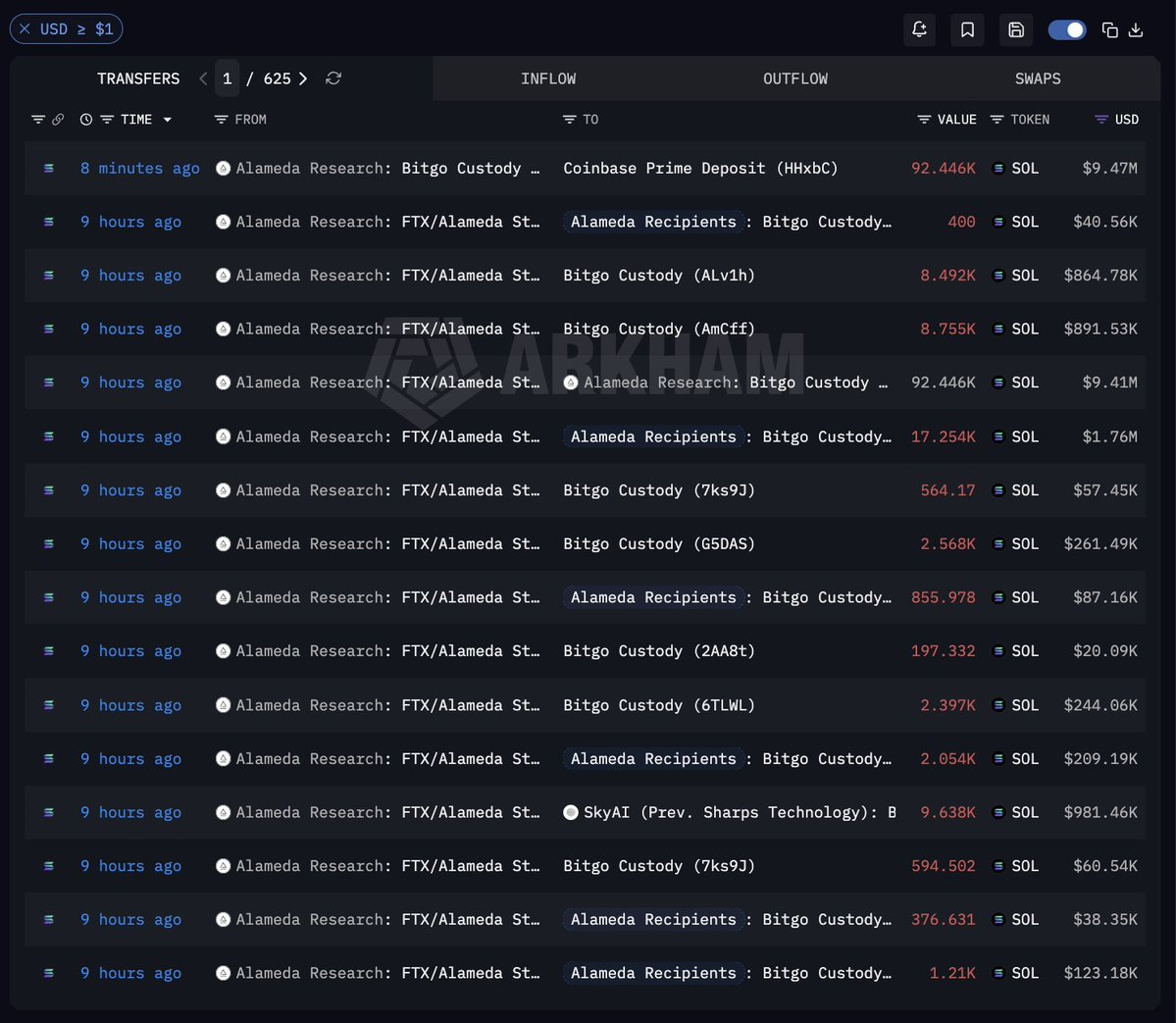
Task: Click the $261.49K USD amount
Action: (x=1100, y=543)
